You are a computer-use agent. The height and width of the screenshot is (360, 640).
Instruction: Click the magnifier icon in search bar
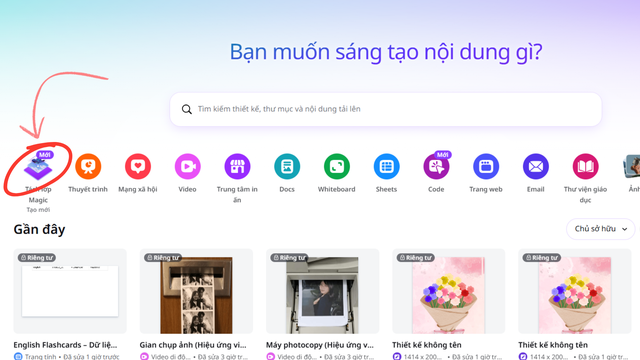(187, 109)
